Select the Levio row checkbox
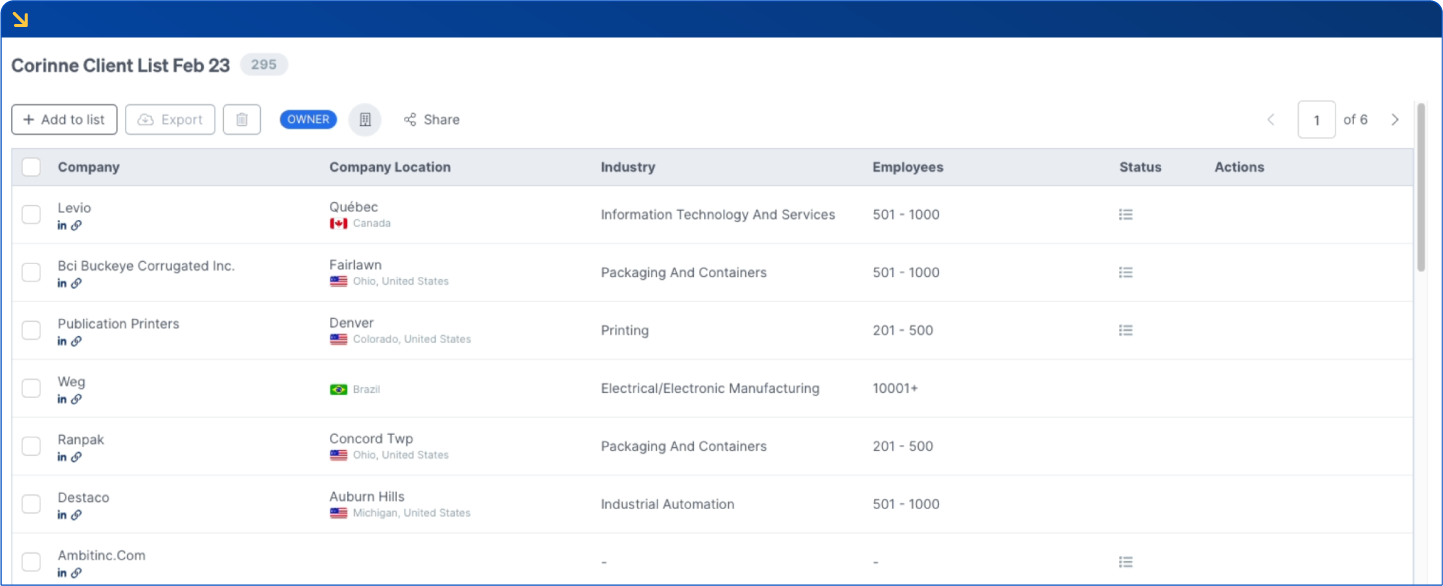Screen dimensions: 1443x586 (x=31, y=214)
